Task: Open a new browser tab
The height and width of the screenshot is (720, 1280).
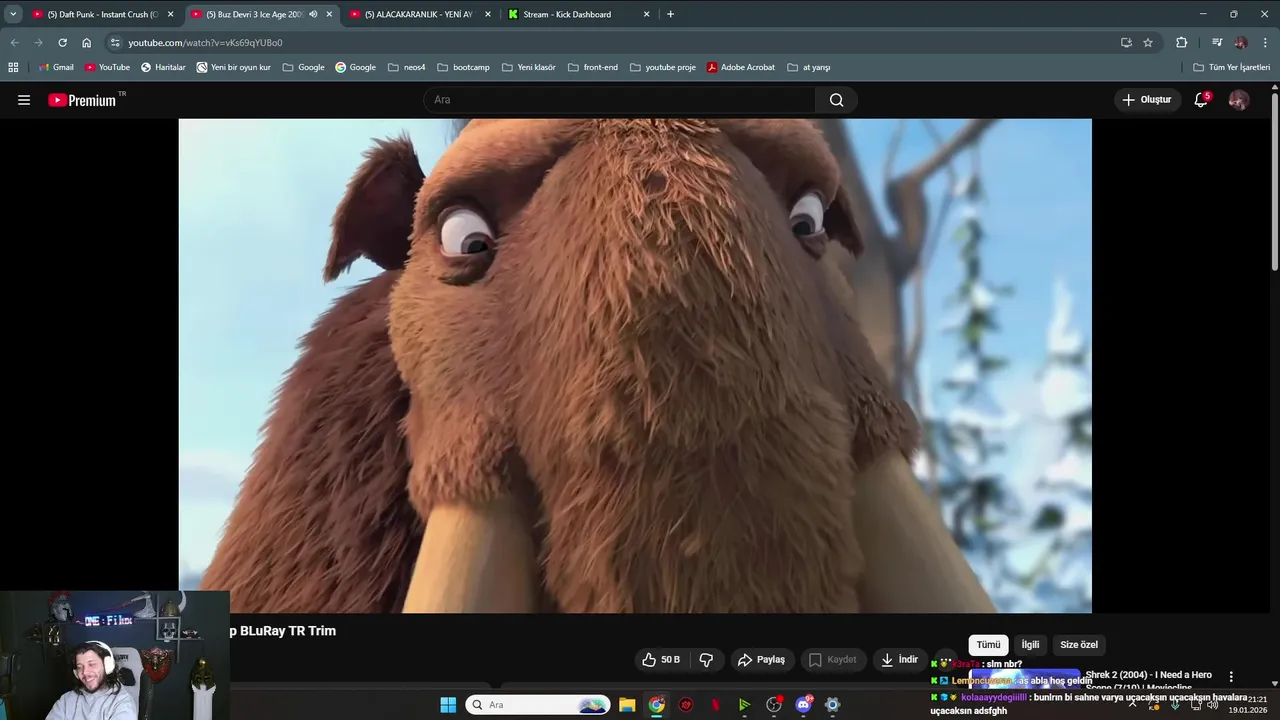Action: click(x=670, y=14)
